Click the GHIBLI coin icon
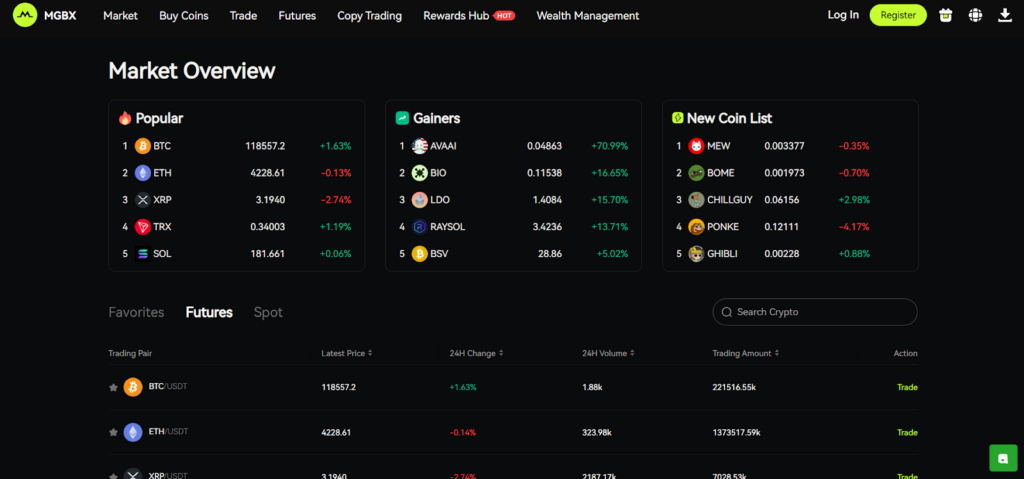This screenshot has height=479, width=1024. coord(696,254)
